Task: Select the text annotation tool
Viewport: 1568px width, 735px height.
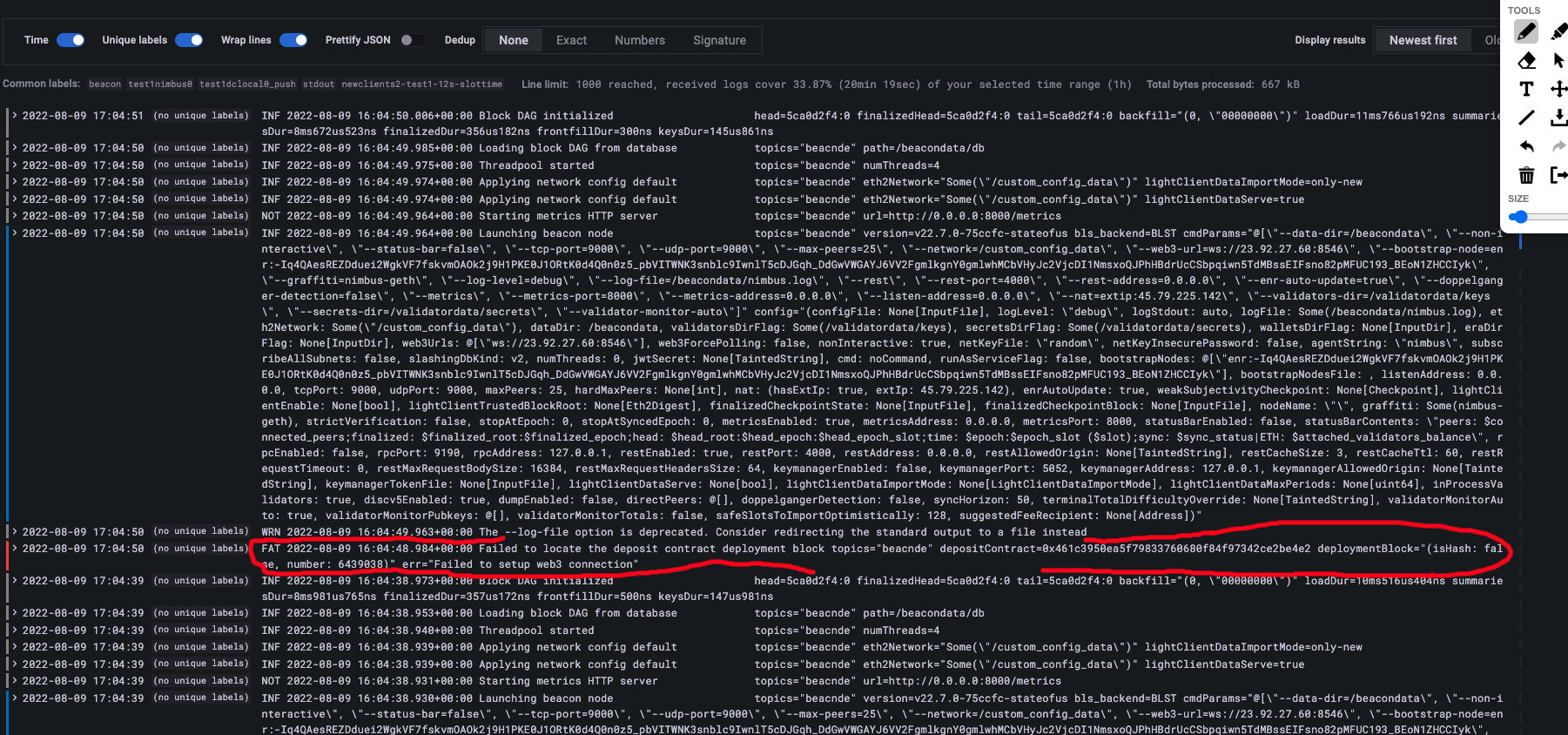Action: point(1526,89)
